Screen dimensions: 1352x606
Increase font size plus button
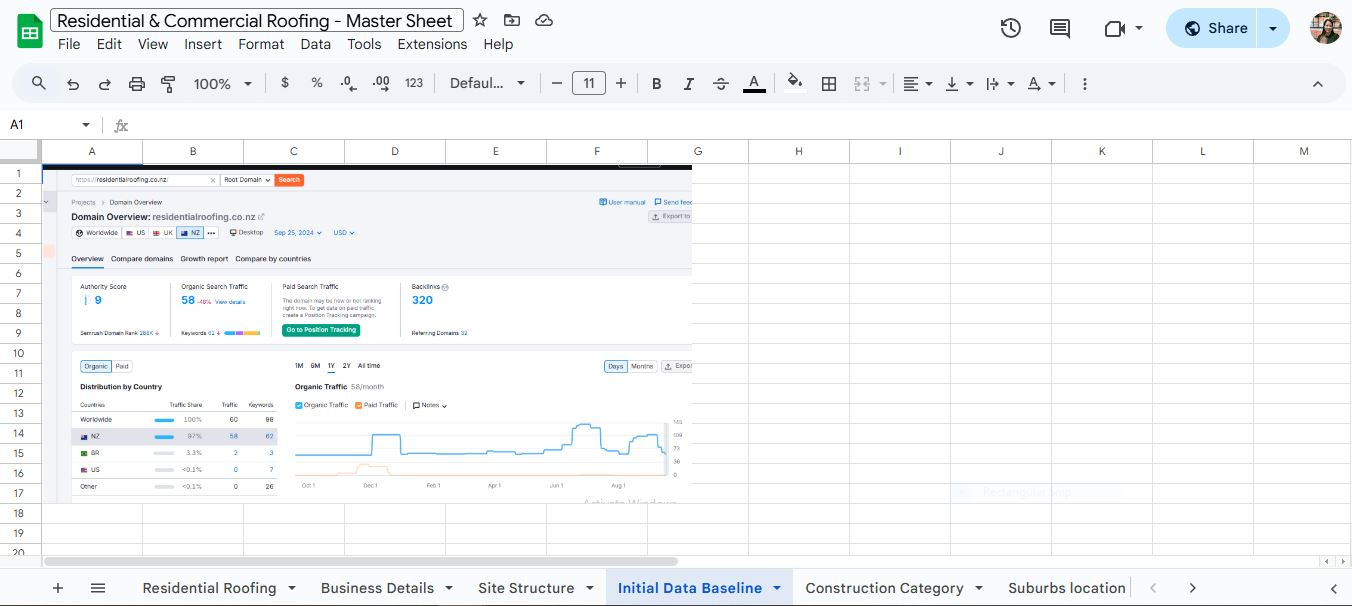pos(621,84)
